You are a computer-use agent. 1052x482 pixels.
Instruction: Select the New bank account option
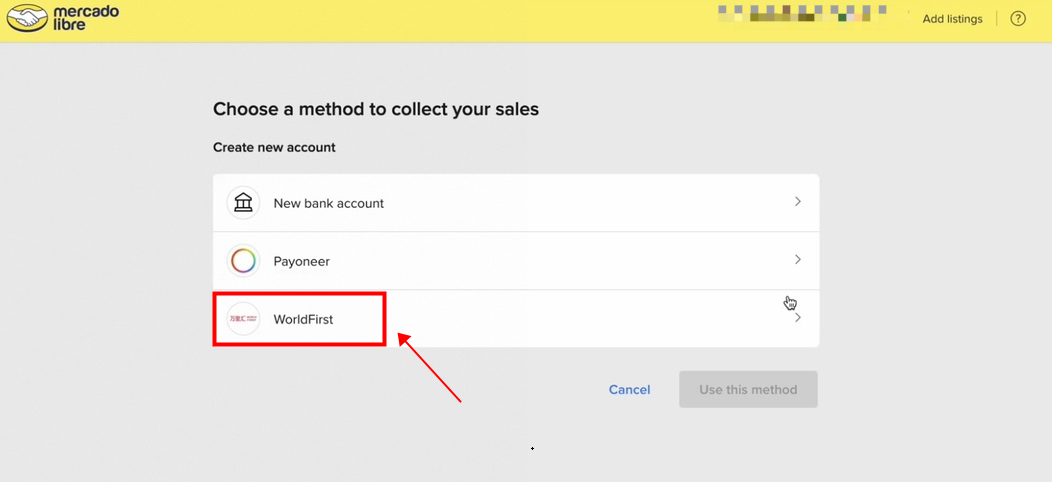pos(329,203)
